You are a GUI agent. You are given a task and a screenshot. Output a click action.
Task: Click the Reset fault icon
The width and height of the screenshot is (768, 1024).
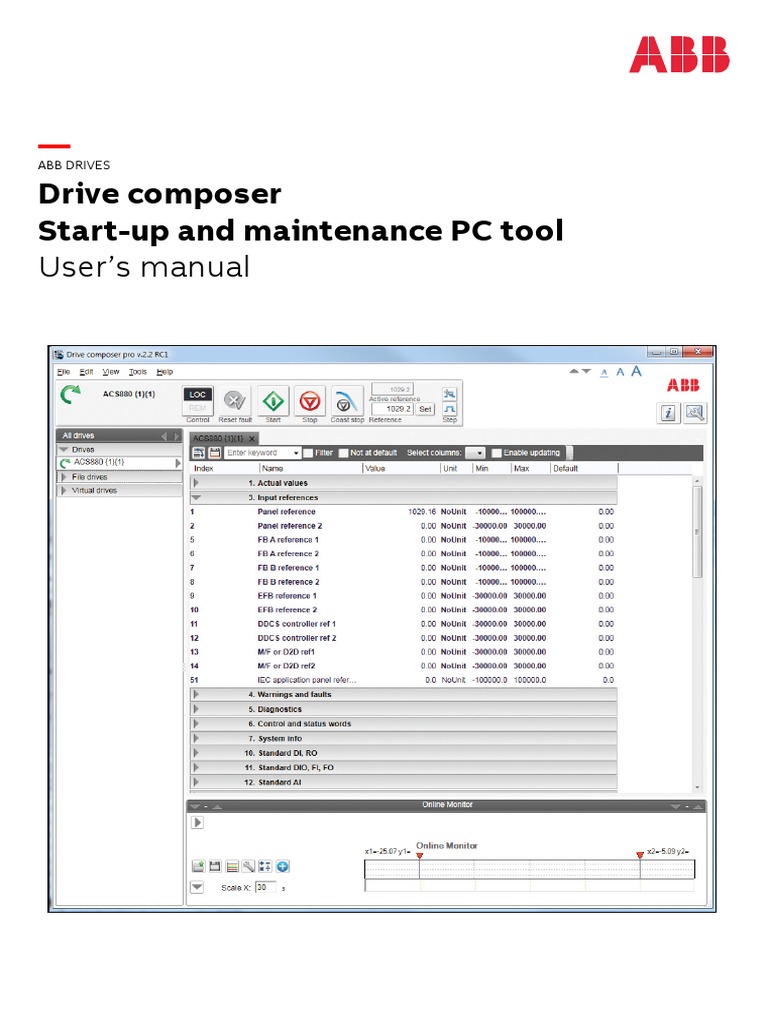pos(235,400)
